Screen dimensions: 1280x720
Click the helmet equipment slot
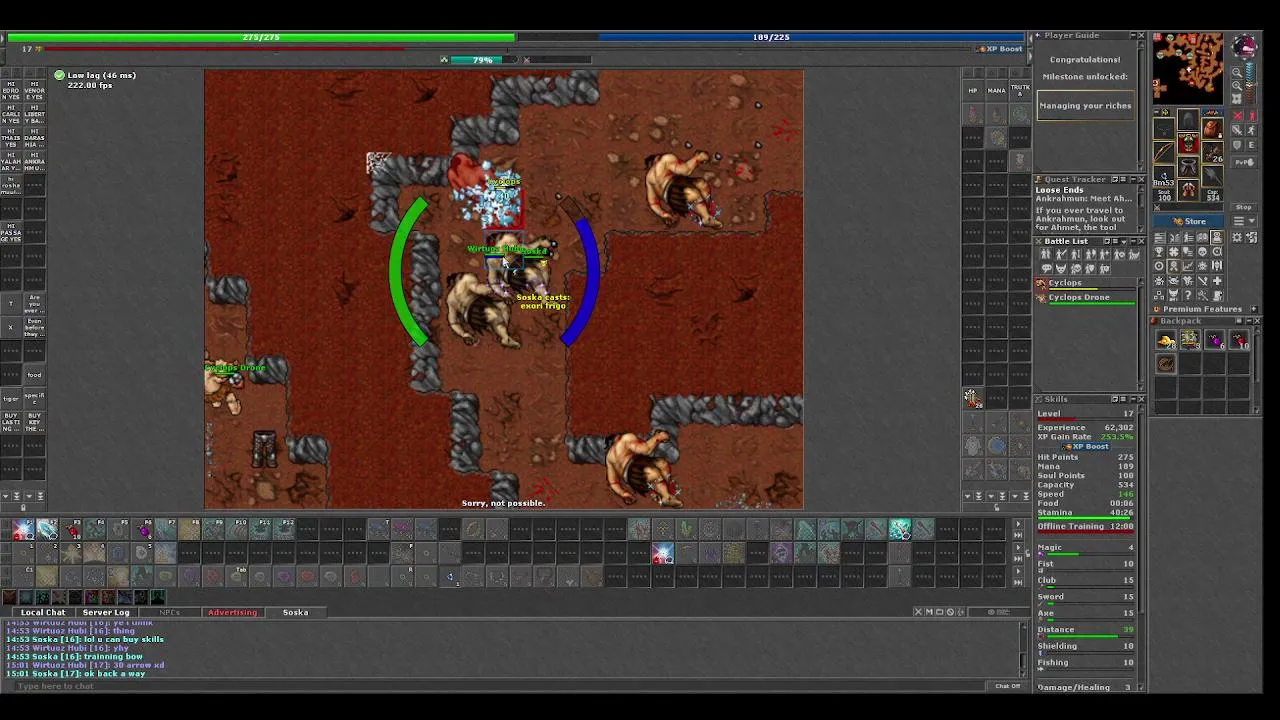point(1188,119)
